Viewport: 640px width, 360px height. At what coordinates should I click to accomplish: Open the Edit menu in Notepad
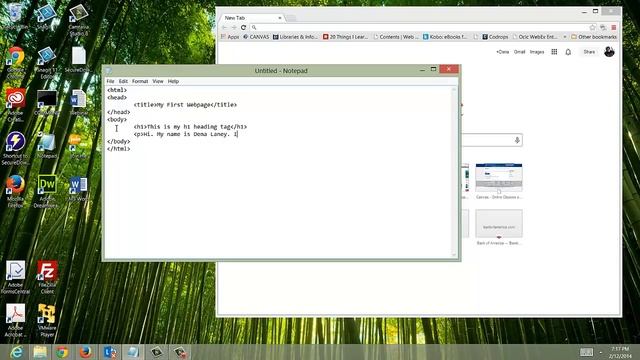click(123, 81)
